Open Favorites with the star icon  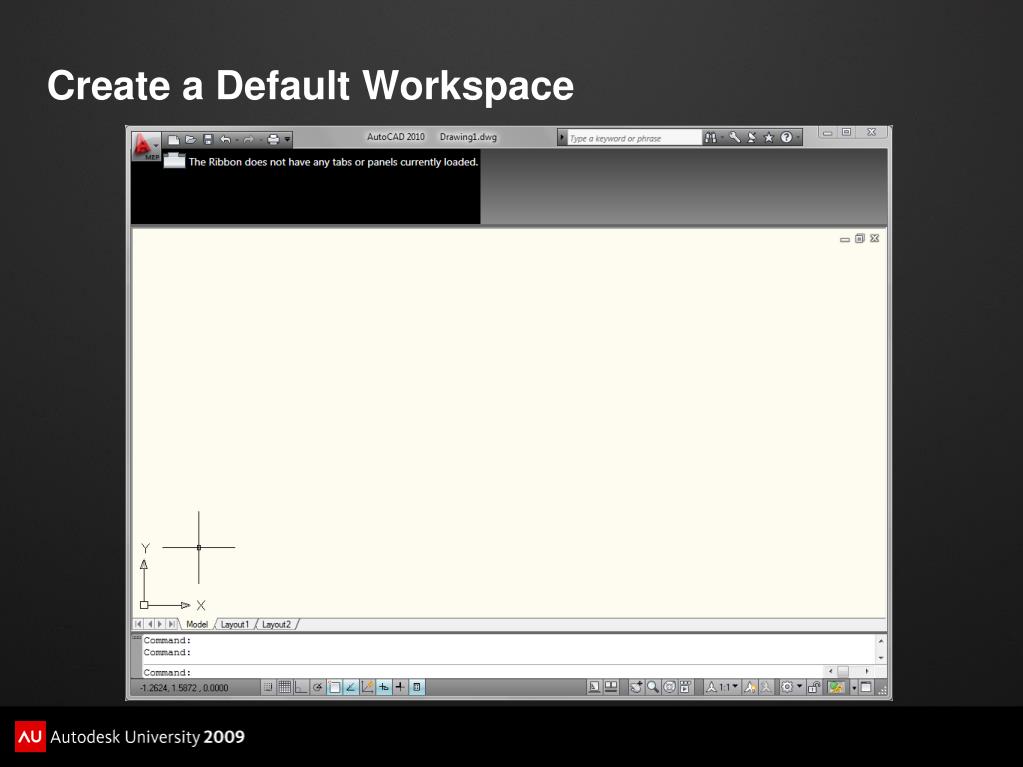click(x=769, y=138)
